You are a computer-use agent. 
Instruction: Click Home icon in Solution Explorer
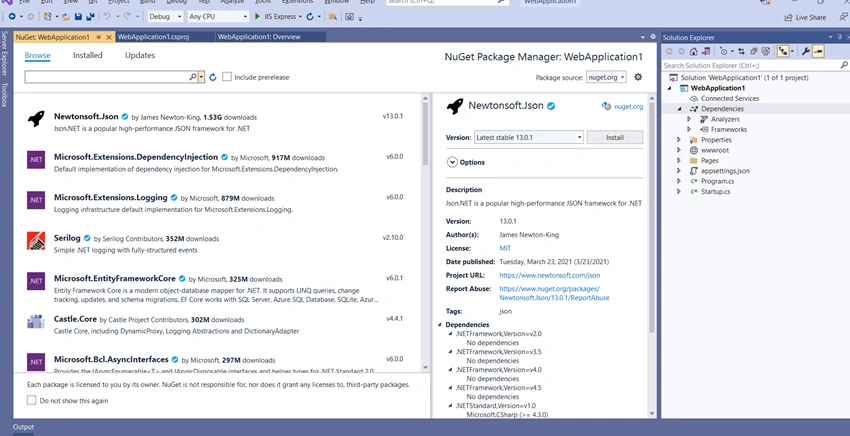(693, 52)
